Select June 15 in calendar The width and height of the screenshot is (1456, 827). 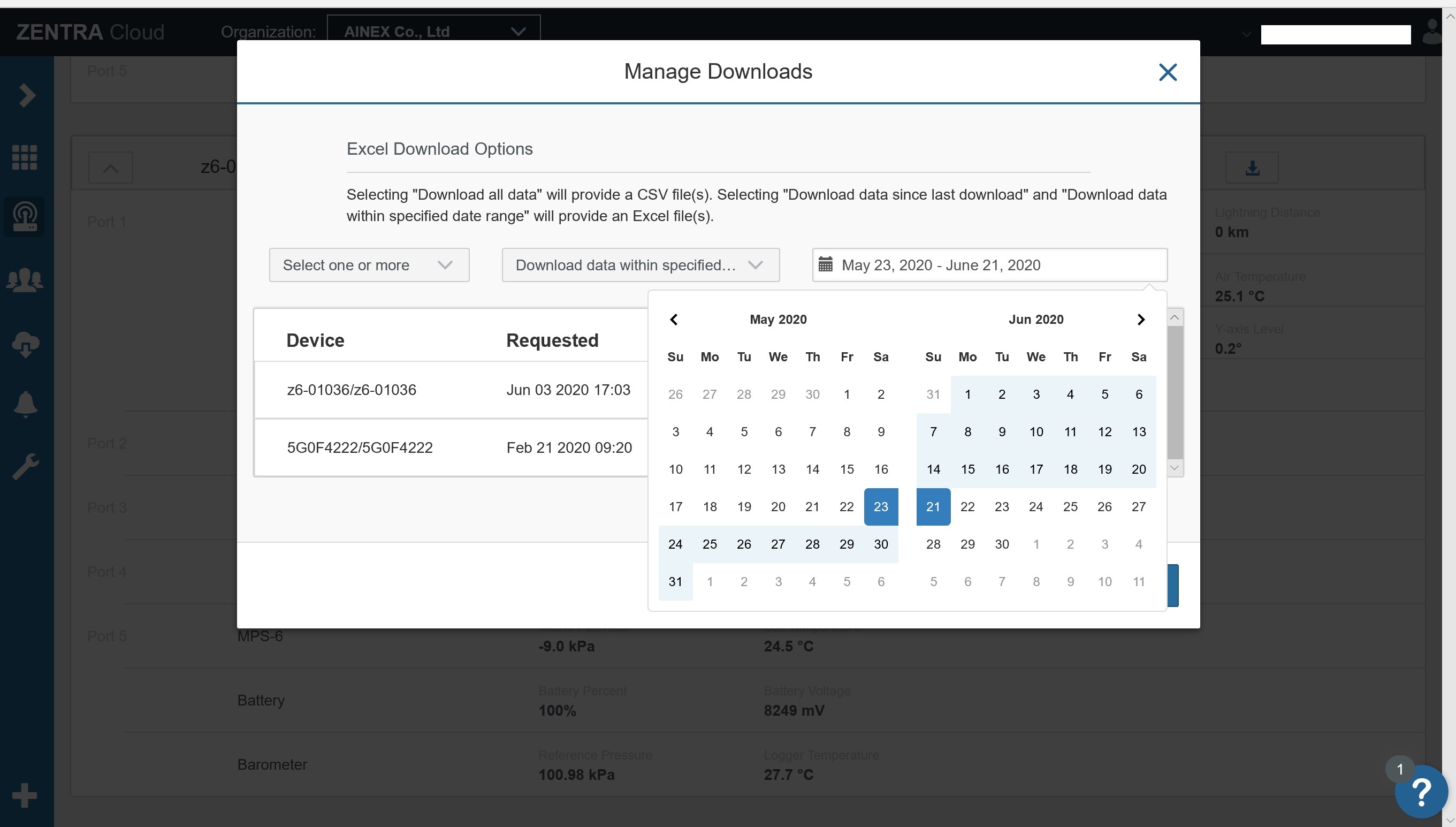(x=967, y=469)
